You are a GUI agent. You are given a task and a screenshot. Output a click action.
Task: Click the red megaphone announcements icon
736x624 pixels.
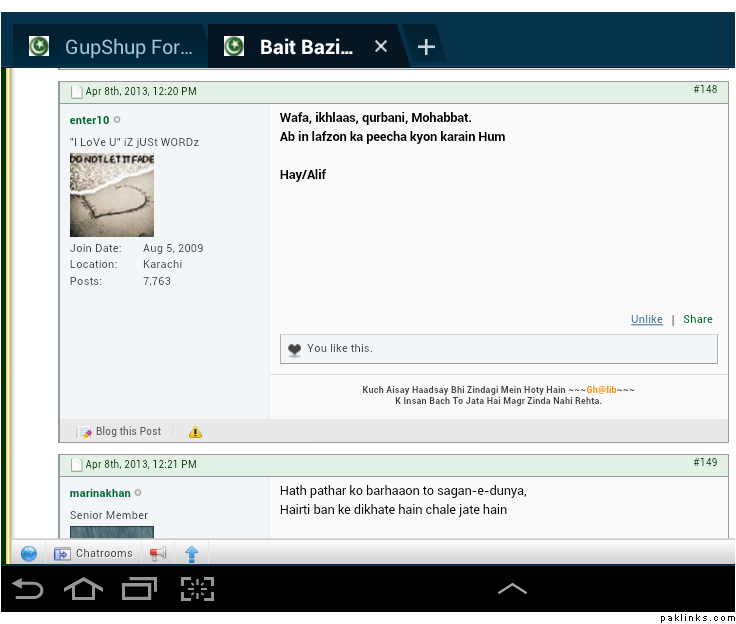point(158,553)
